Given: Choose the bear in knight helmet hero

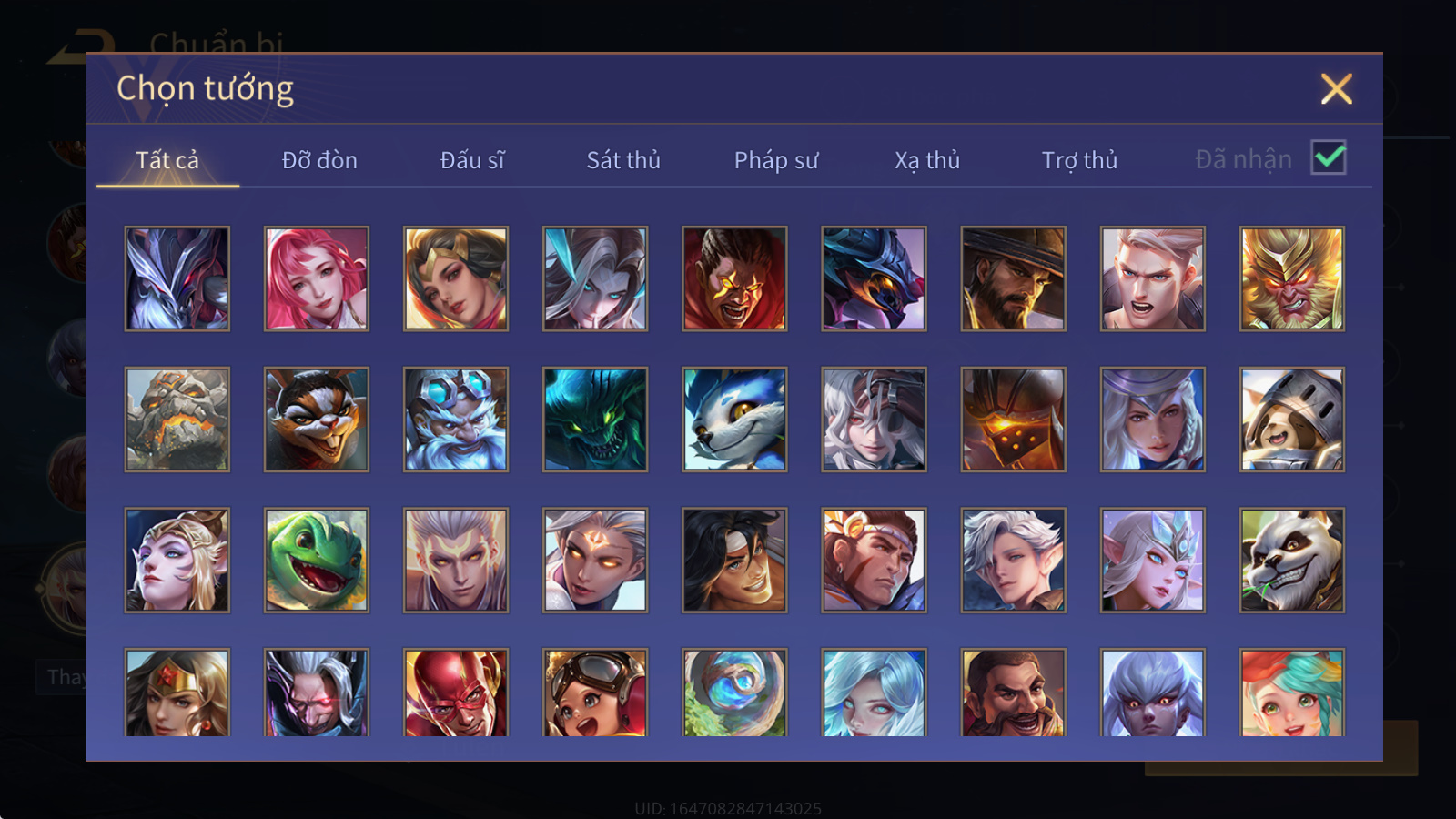Looking at the screenshot, I should click(x=1292, y=420).
